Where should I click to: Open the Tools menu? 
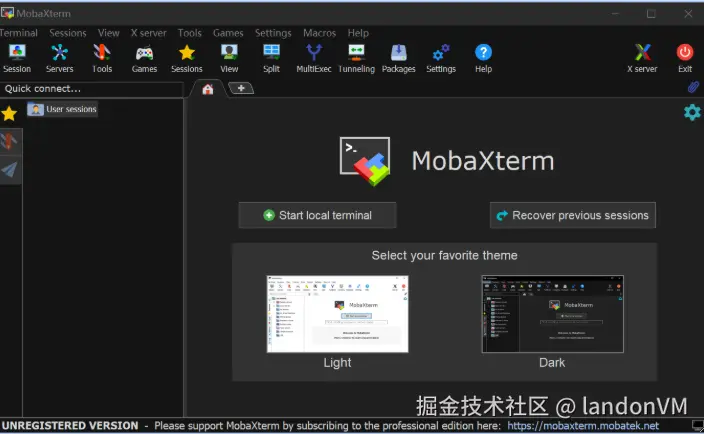tap(189, 33)
